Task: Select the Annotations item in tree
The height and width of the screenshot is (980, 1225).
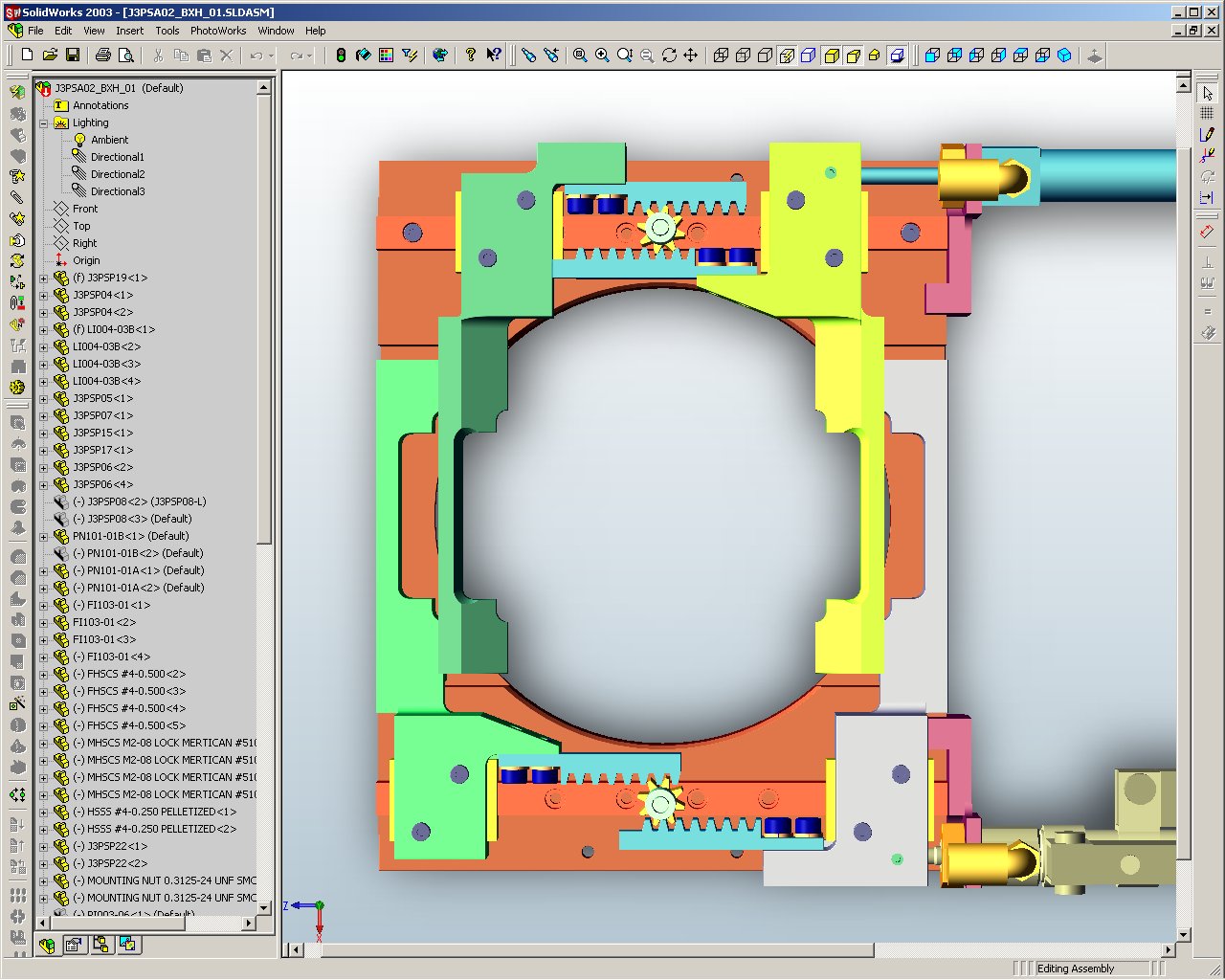Action: point(100,105)
